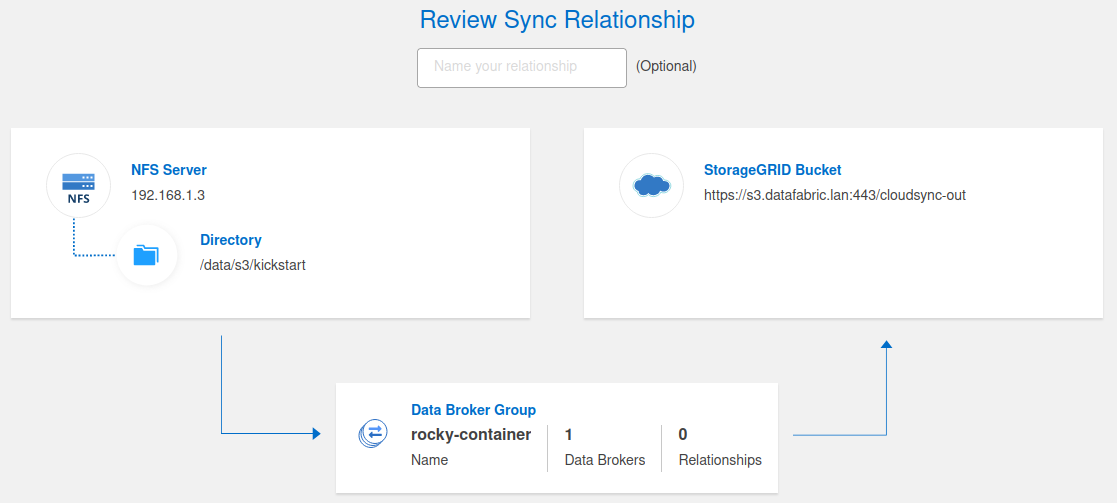Click the Data Broker Group heading
Image resolution: width=1117 pixels, height=503 pixels.
(x=474, y=410)
